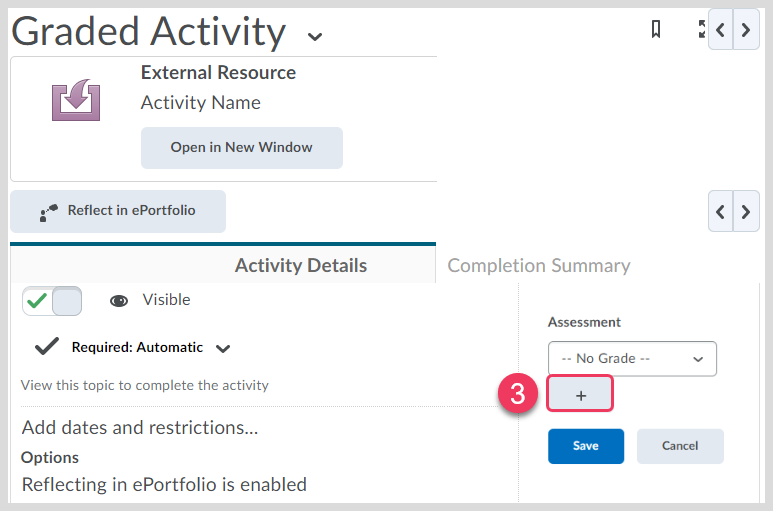Toggle the visibility switch off

point(52,301)
